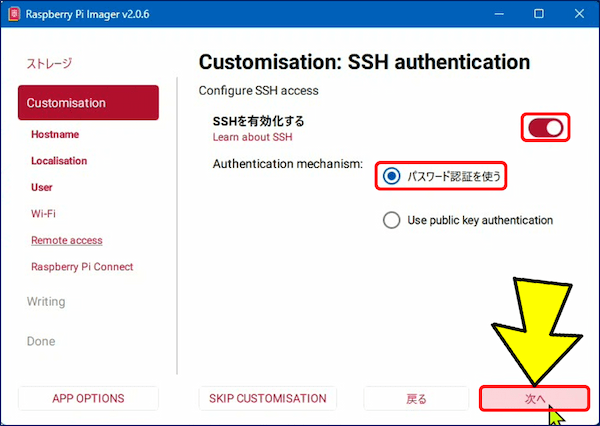The height and width of the screenshot is (426, 600).
Task: Open the Raspberry Pi Connect section
Action: [82, 267]
